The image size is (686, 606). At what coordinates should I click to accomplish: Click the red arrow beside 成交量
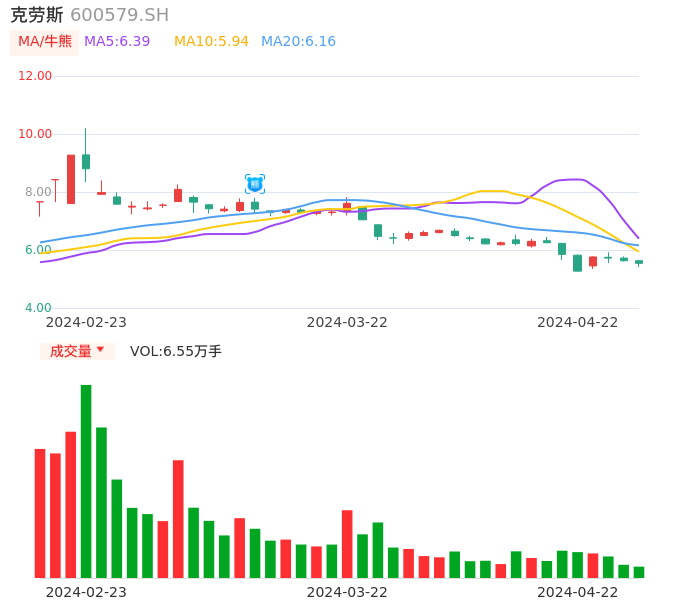[100, 350]
